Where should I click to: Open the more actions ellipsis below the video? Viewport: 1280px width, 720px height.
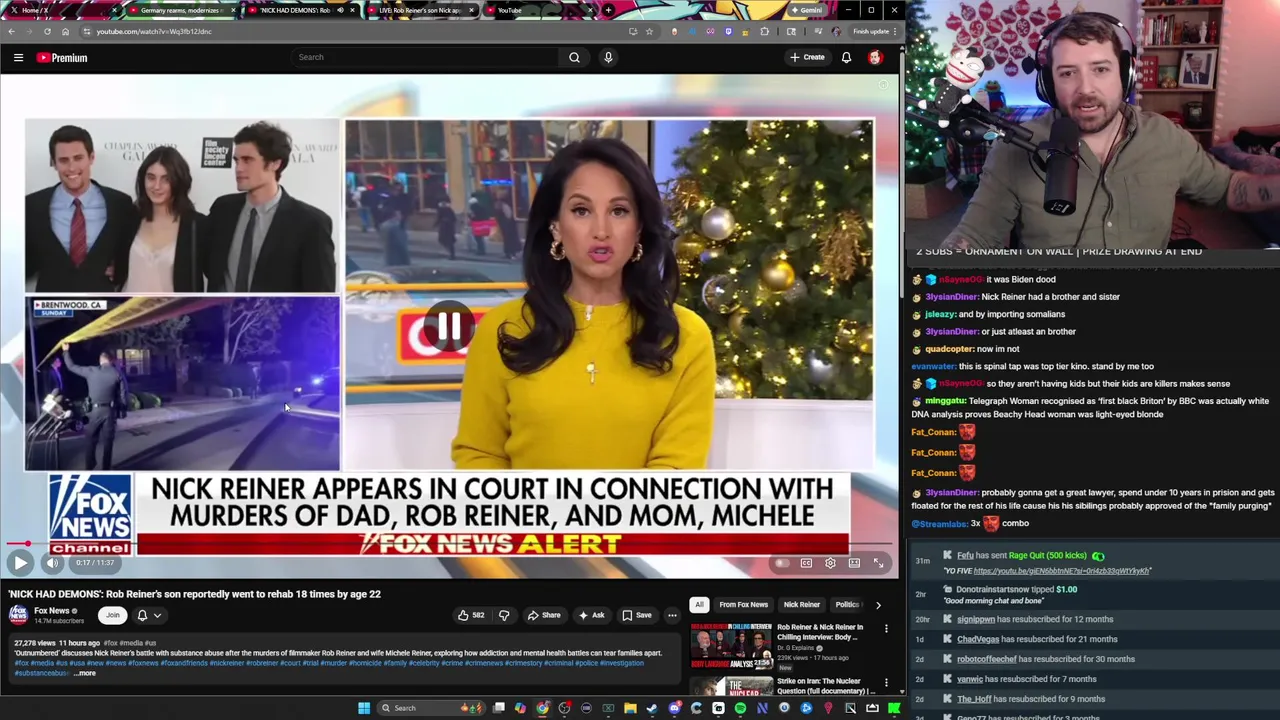pyautogui.click(x=672, y=615)
